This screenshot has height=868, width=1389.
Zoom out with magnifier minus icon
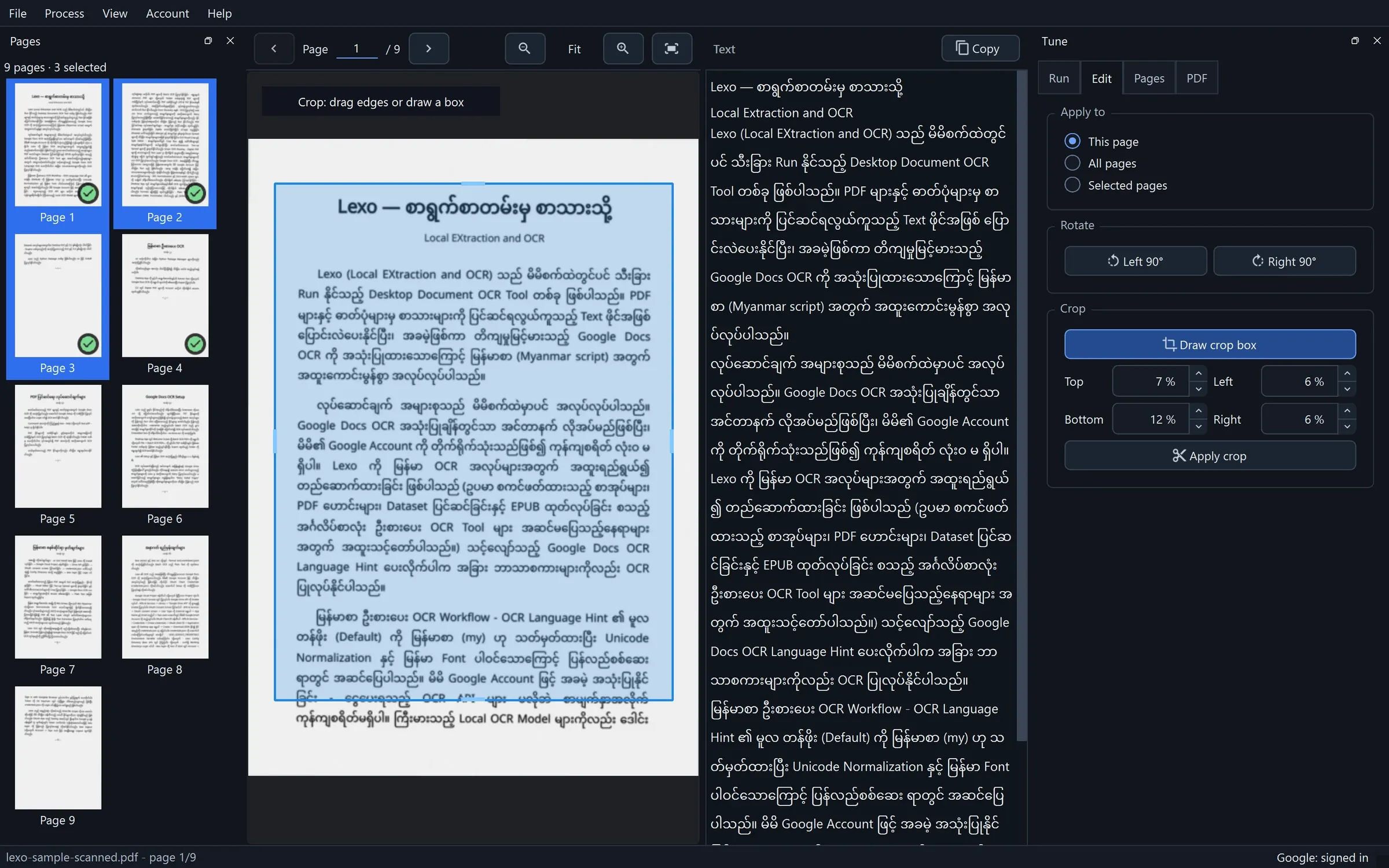[524, 49]
